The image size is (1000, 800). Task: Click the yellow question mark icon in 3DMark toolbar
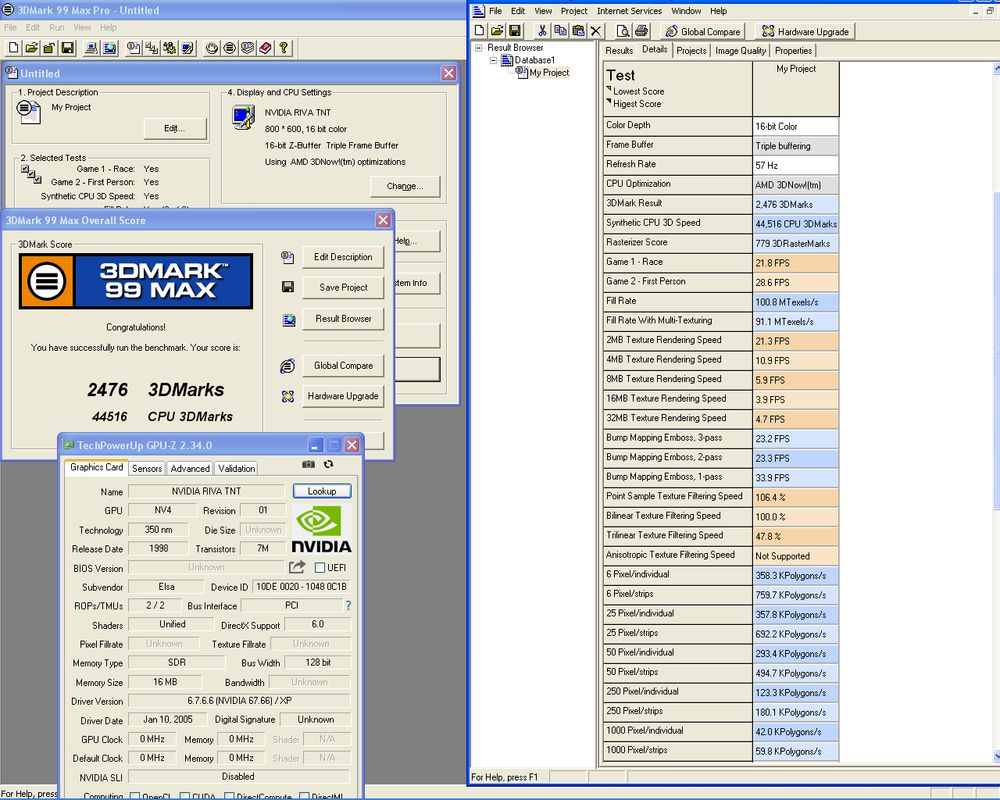click(284, 48)
